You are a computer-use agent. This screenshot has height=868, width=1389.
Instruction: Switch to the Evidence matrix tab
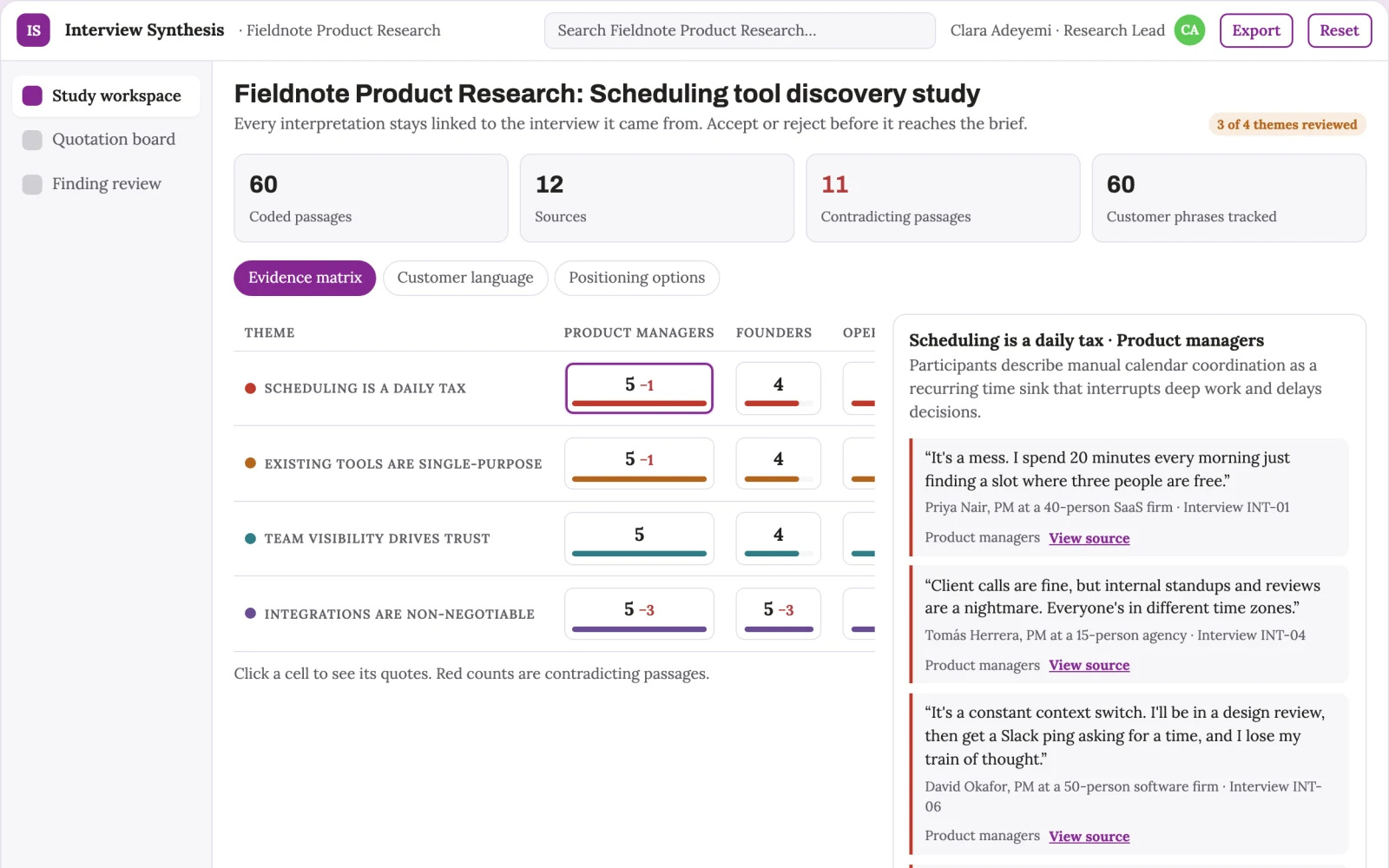point(305,278)
